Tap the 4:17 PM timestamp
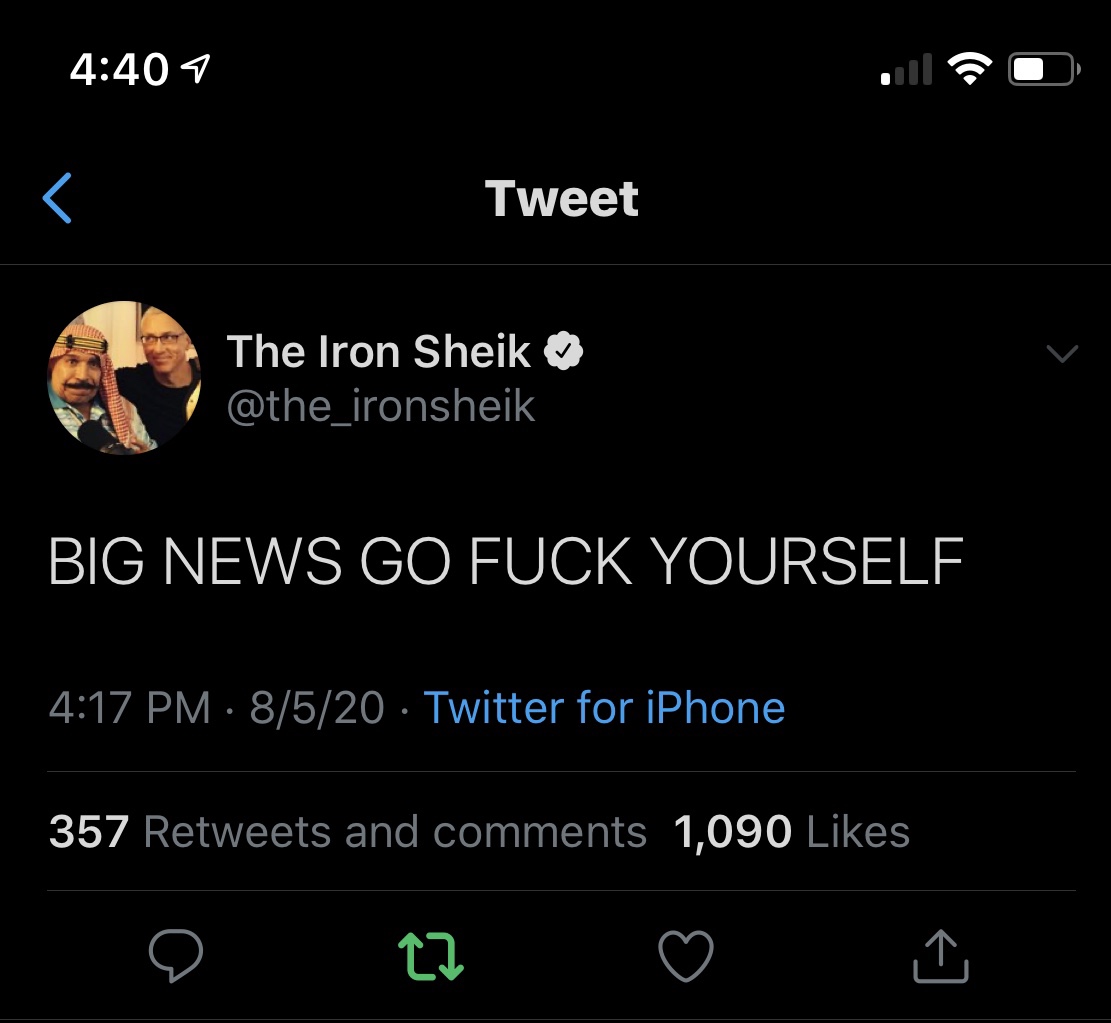 point(129,708)
